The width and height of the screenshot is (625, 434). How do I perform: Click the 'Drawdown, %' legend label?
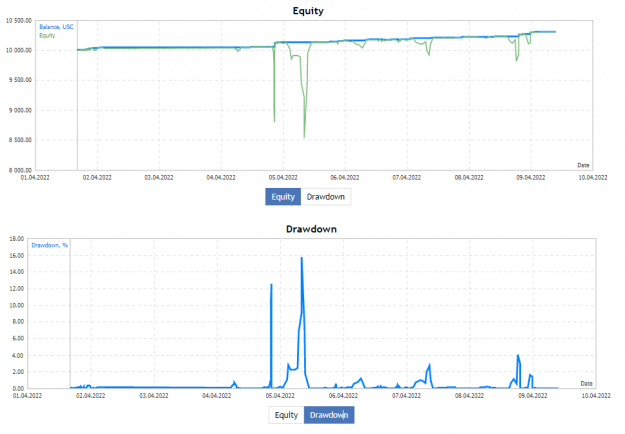tap(49, 245)
